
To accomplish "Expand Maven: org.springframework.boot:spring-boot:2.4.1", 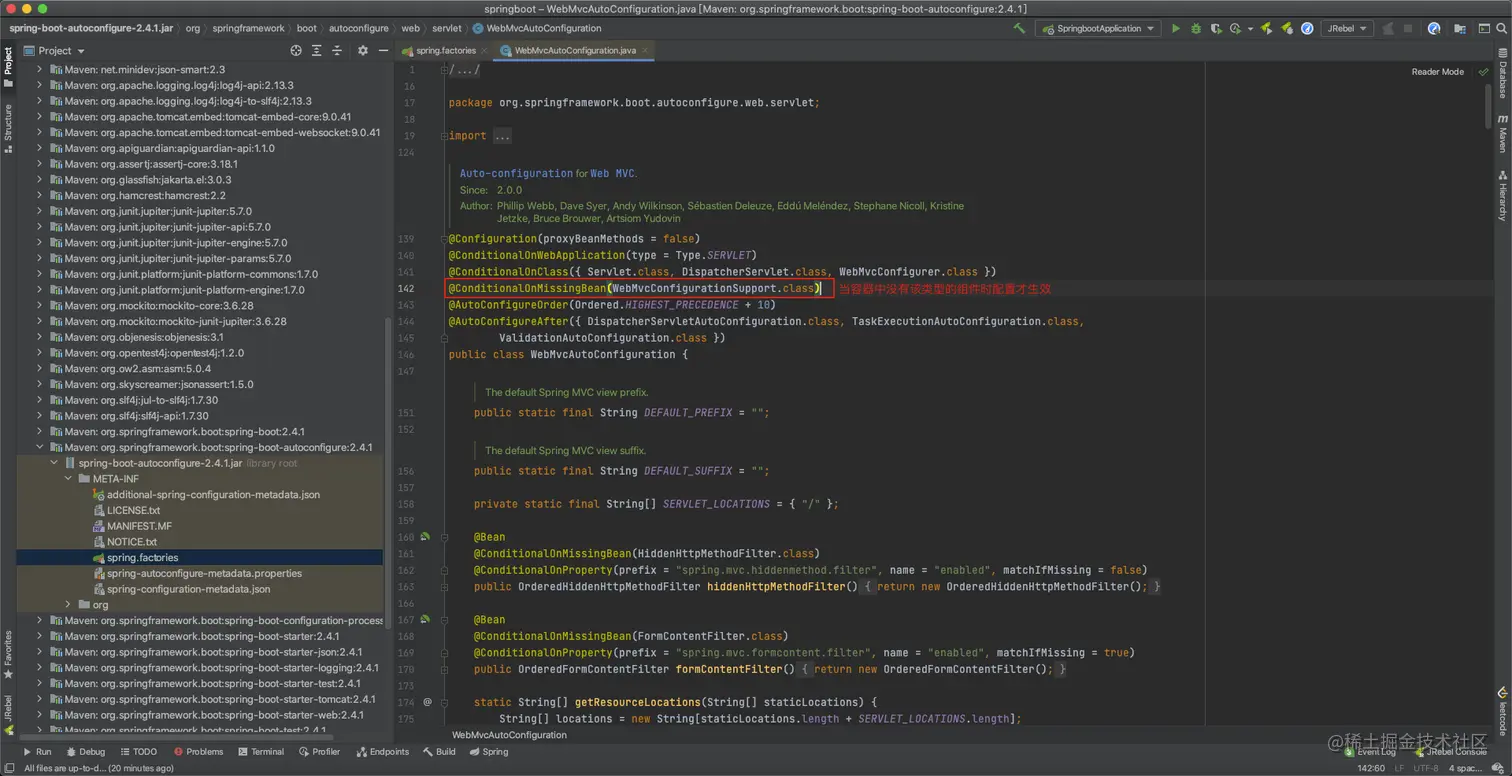I will [40, 432].
